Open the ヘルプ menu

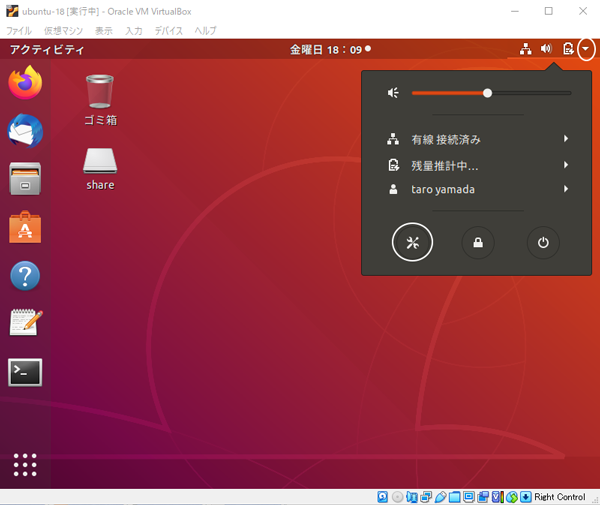(205, 31)
